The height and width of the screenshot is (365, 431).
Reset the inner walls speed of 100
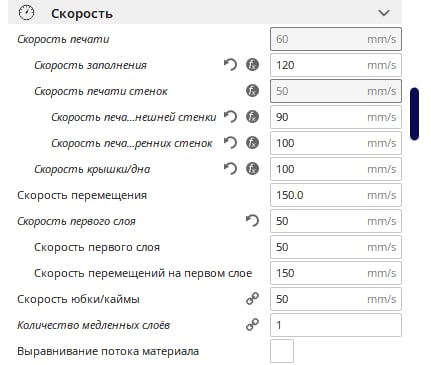click(230, 143)
